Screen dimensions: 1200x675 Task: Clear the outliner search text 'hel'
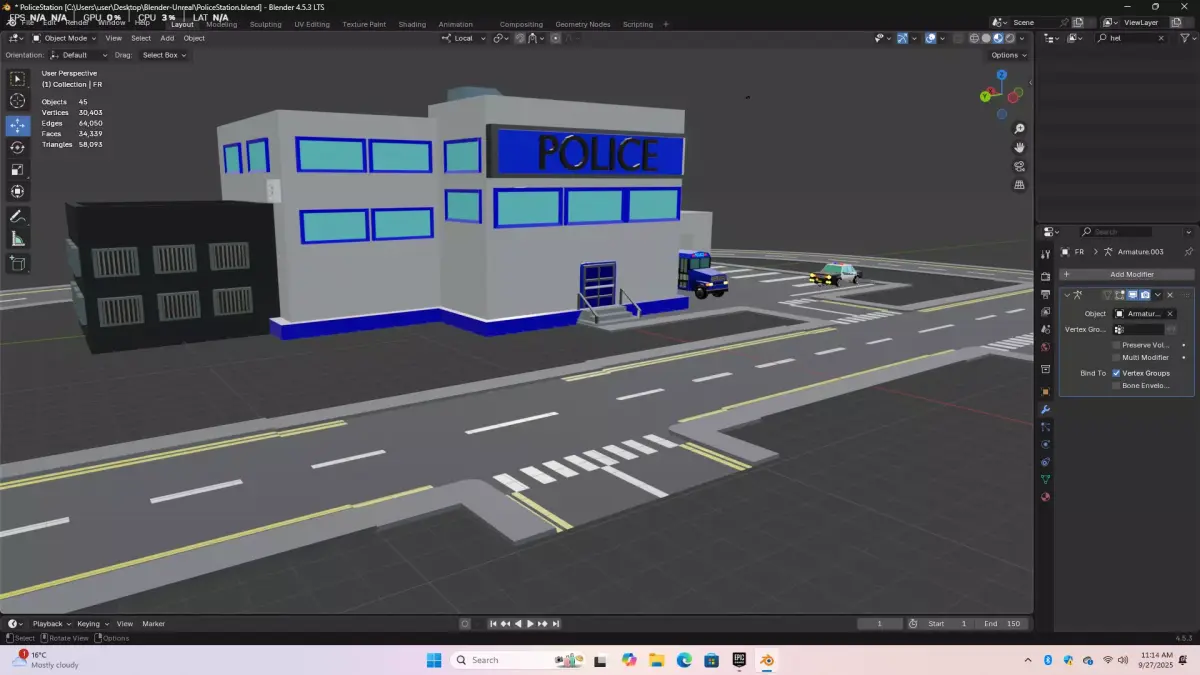click(x=1161, y=38)
